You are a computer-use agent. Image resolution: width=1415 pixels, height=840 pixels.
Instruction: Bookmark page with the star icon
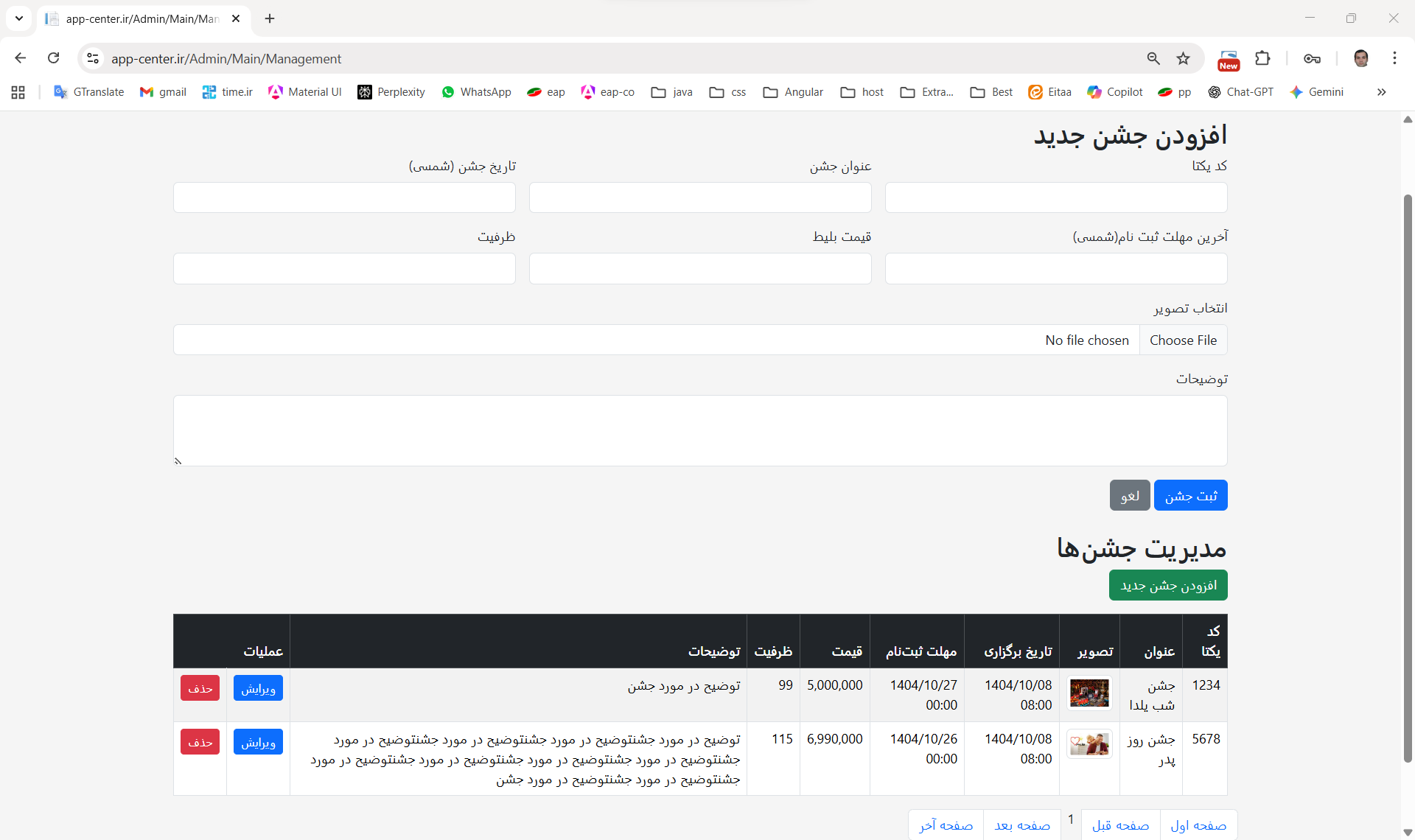click(1183, 58)
